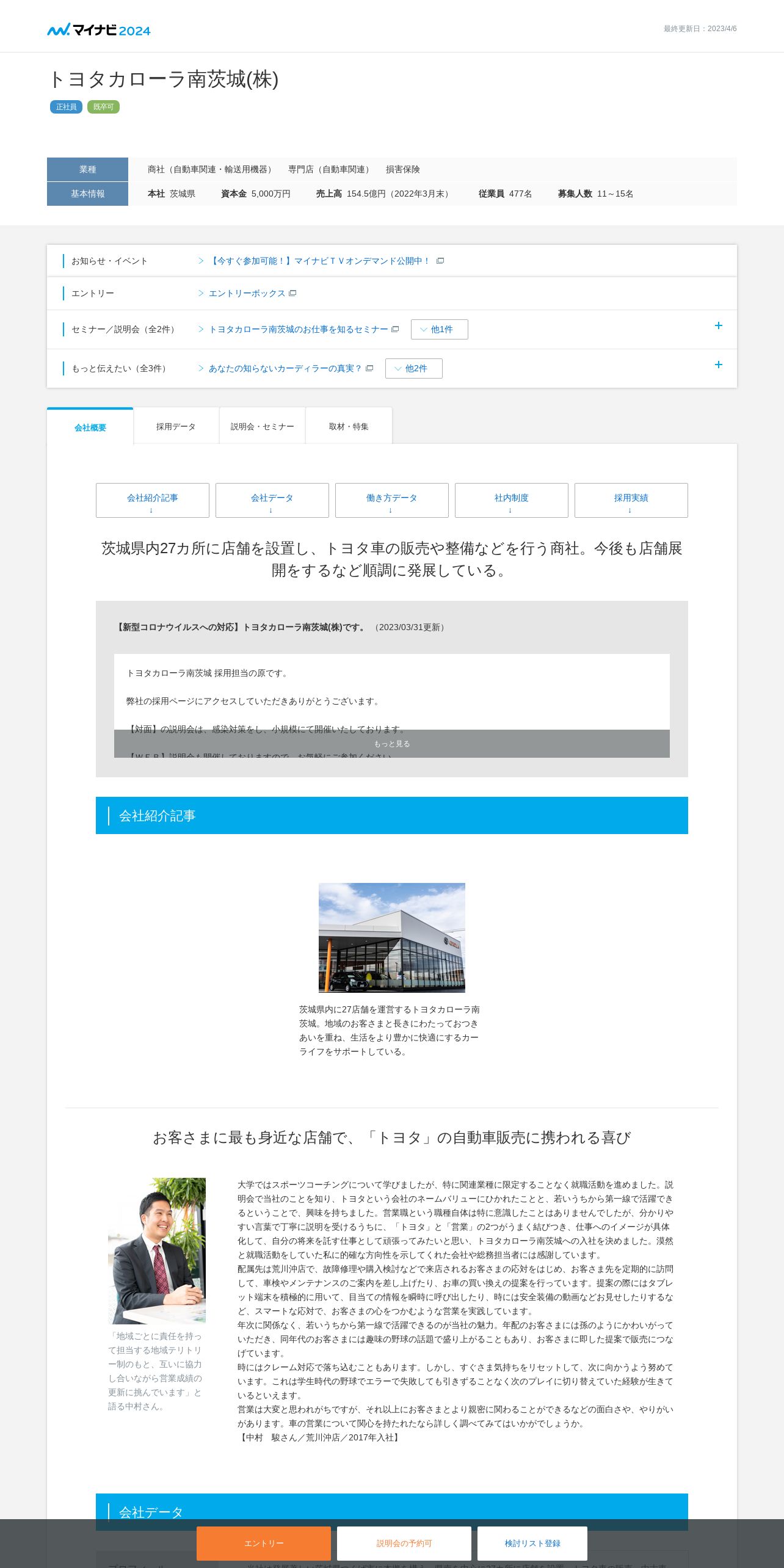The height and width of the screenshot is (1568, 784).
Task: Click the orange エントリー button
Action: 264,1543
